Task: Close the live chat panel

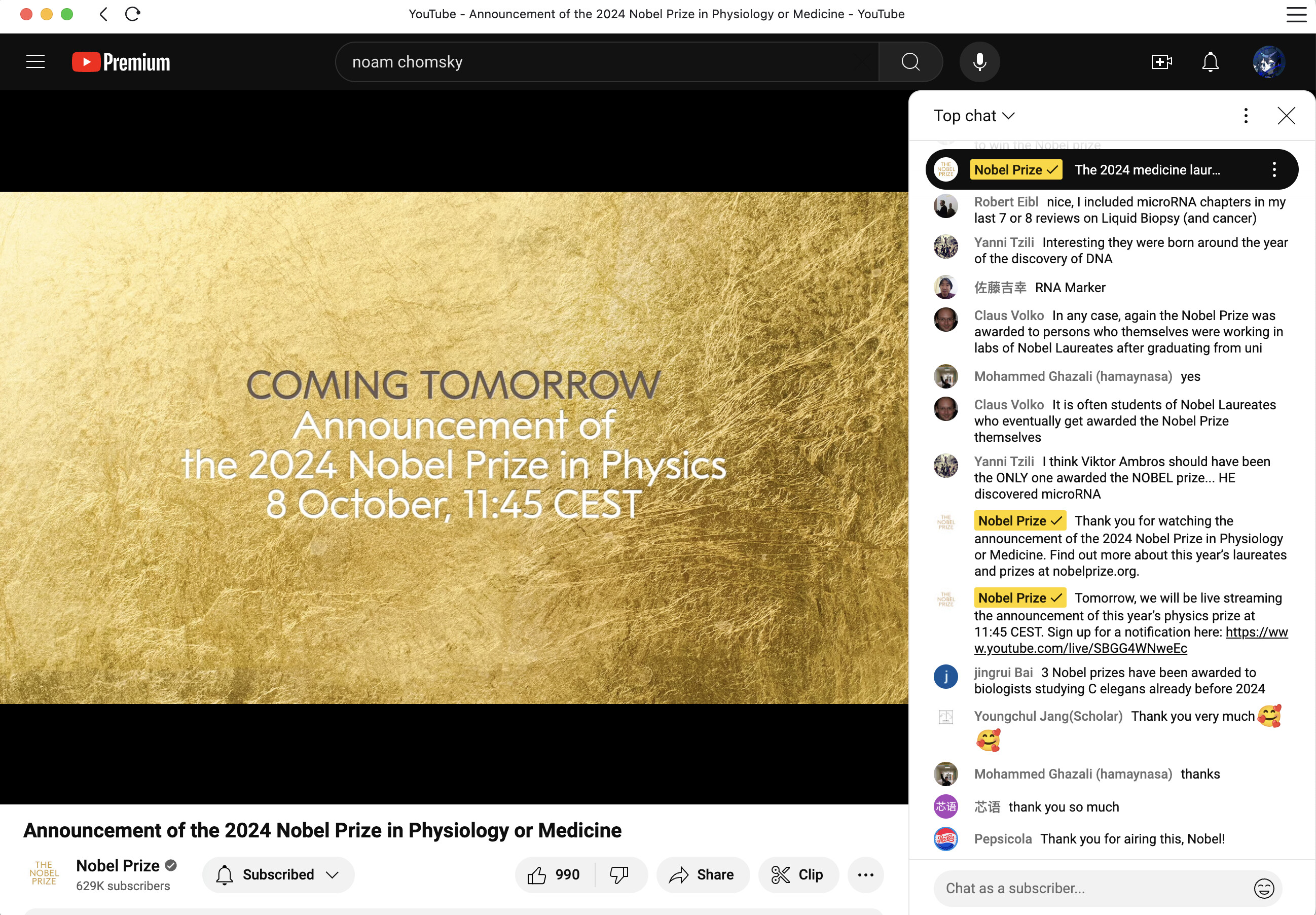Action: click(x=1289, y=115)
